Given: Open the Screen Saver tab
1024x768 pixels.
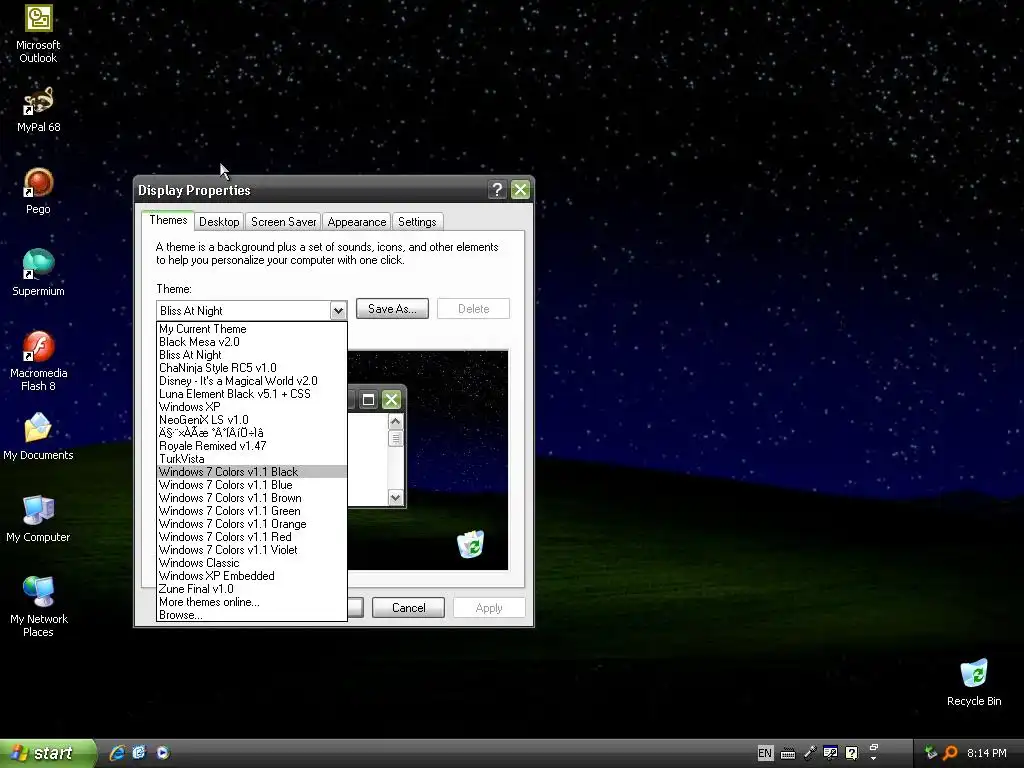Looking at the screenshot, I should tap(283, 222).
